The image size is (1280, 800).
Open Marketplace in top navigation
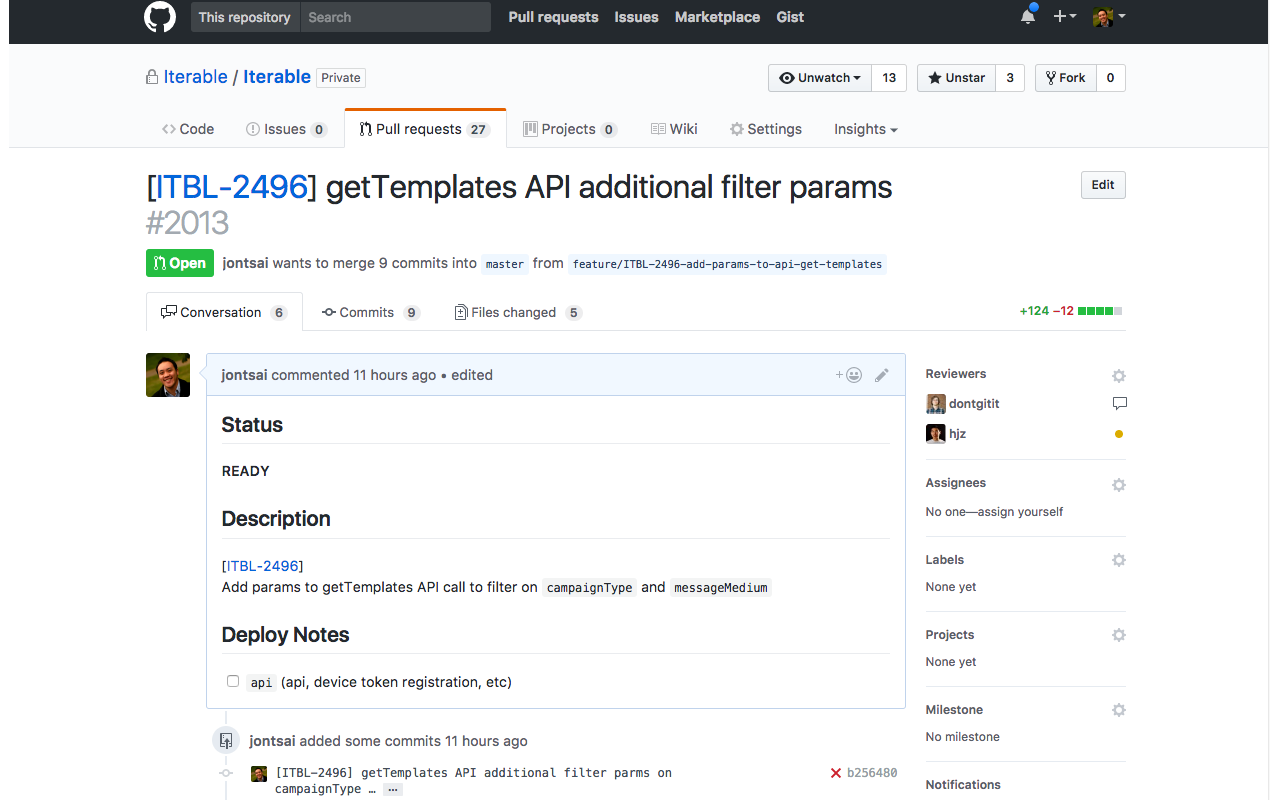click(x=717, y=17)
